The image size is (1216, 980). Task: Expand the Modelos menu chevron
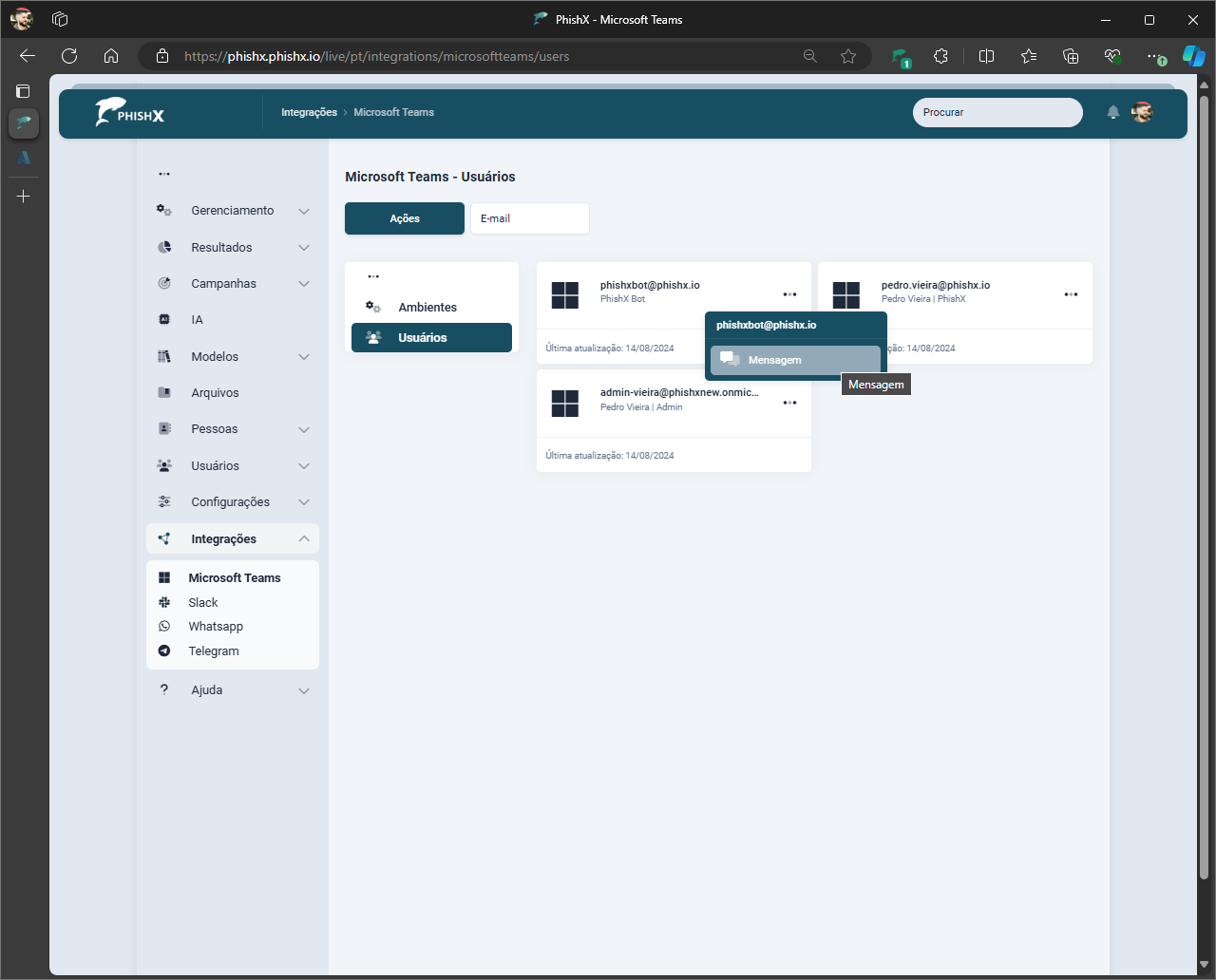pos(304,357)
